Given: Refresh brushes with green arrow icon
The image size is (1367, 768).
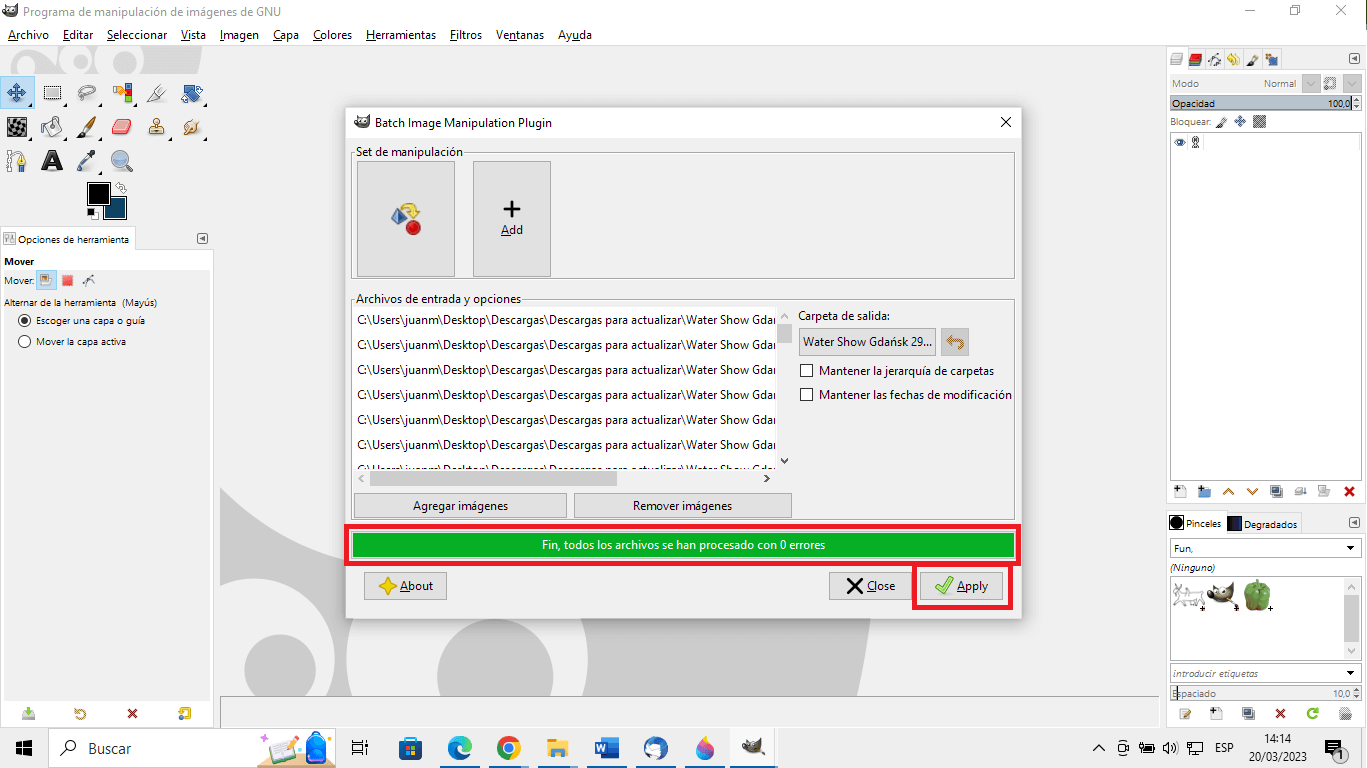Looking at the screenshot, I should pyautogui.click(x=1312, y=713).
